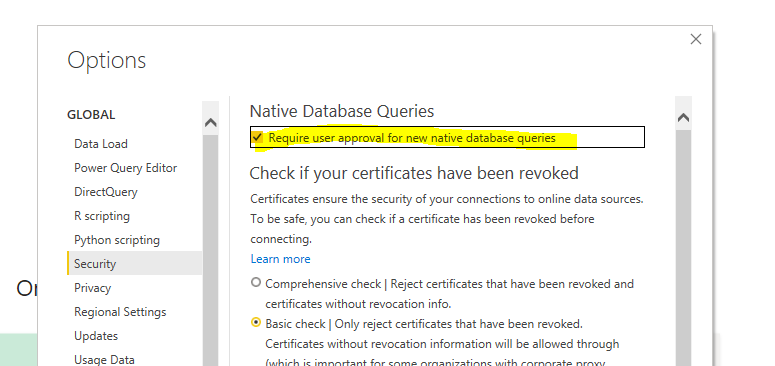Open the Updates category
The height and width of the screenshot is (366, 775).
(96, 336)
